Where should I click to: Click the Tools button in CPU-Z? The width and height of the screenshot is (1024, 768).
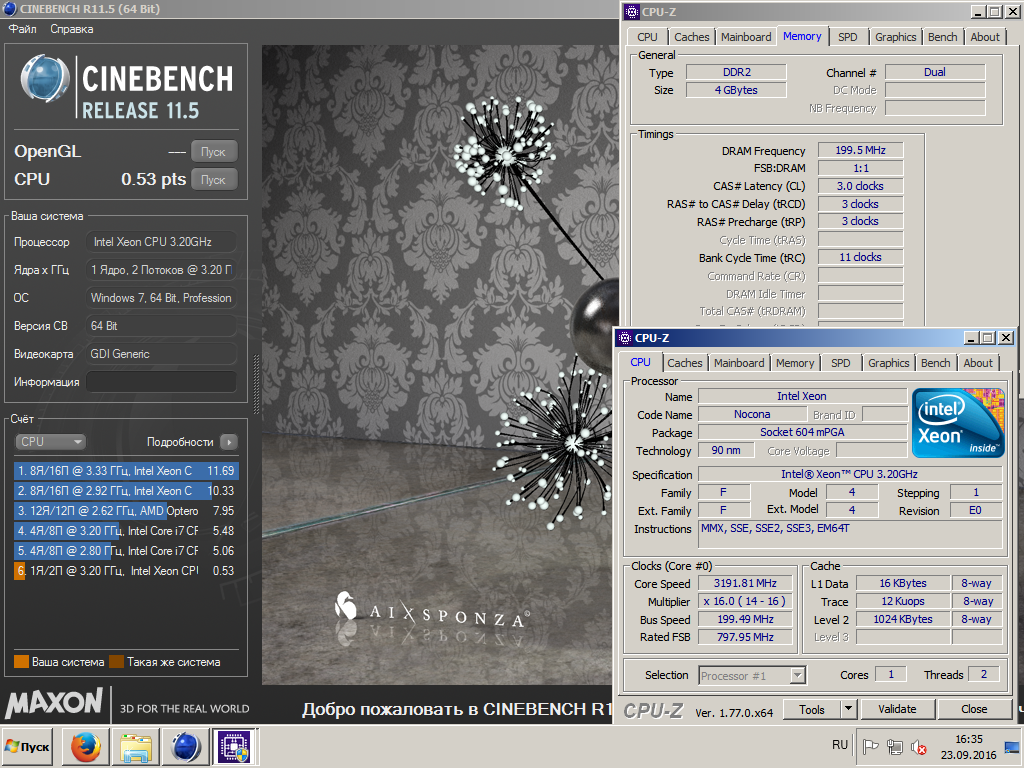point(811,709)
